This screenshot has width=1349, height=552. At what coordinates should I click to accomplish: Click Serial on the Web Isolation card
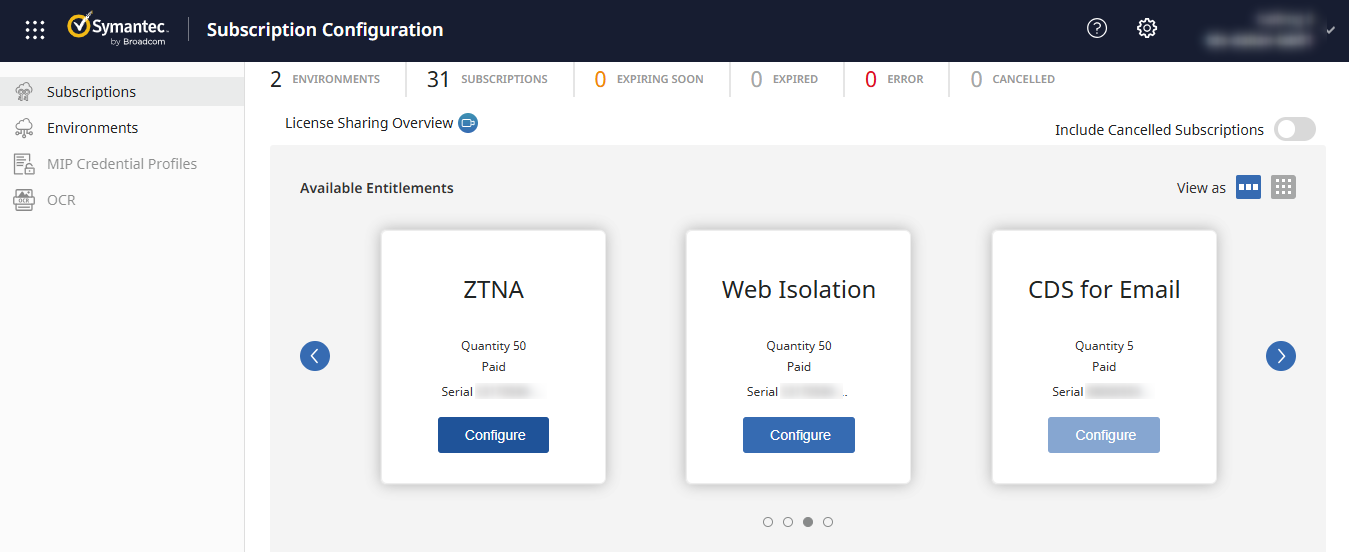pyautogui.click(x=762, y=392)
